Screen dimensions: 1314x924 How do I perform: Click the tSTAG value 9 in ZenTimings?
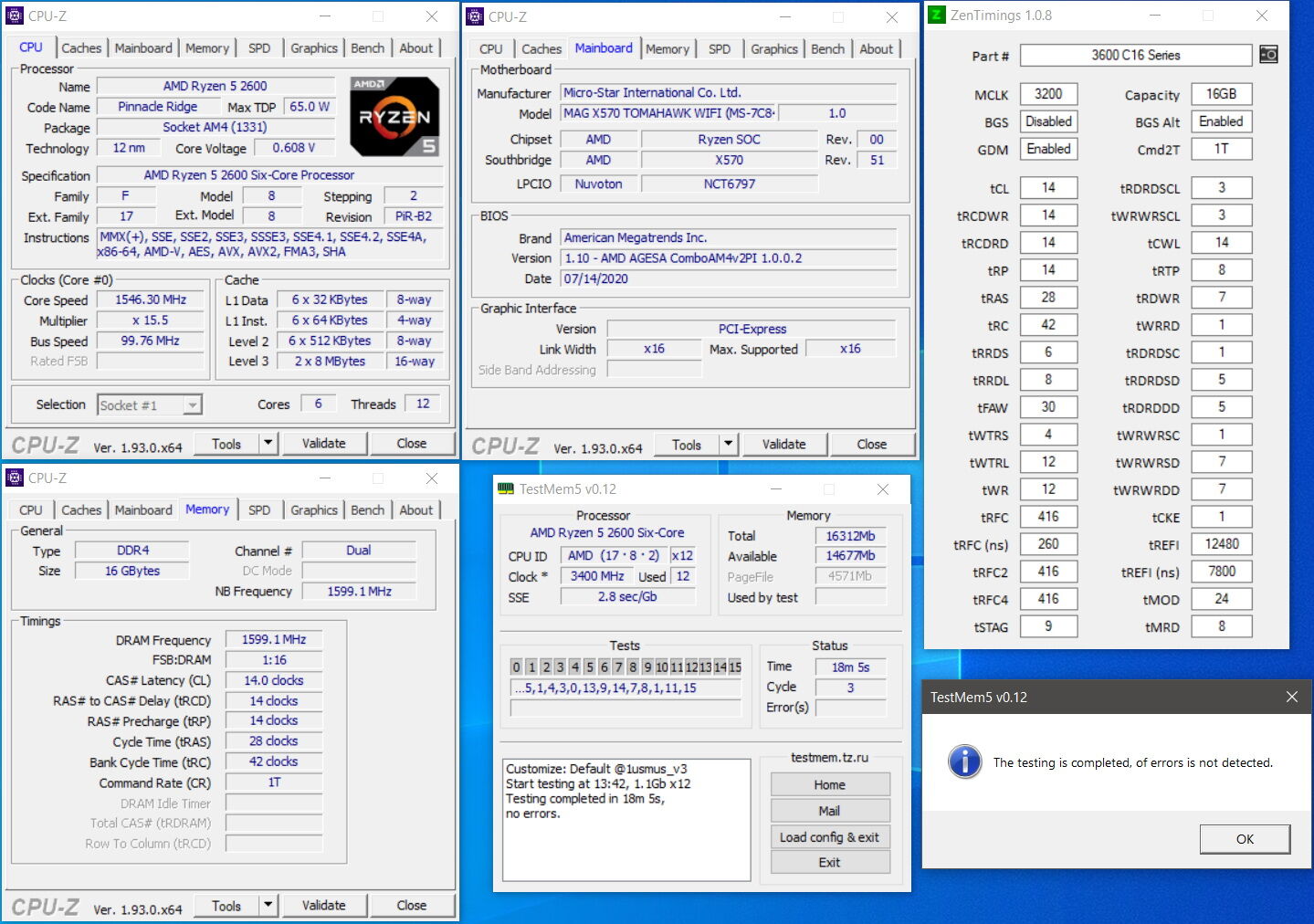click(x=1048, y=626)
